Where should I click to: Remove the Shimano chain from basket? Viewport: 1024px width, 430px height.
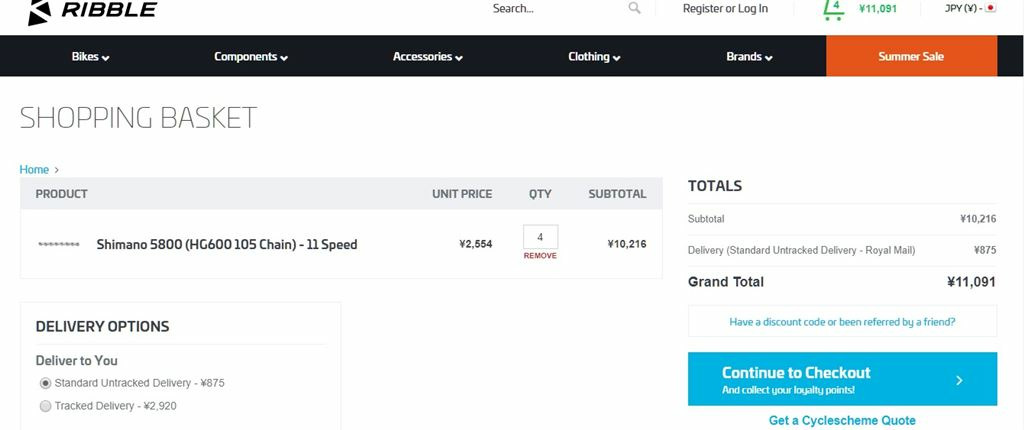(x=540, y=256)
